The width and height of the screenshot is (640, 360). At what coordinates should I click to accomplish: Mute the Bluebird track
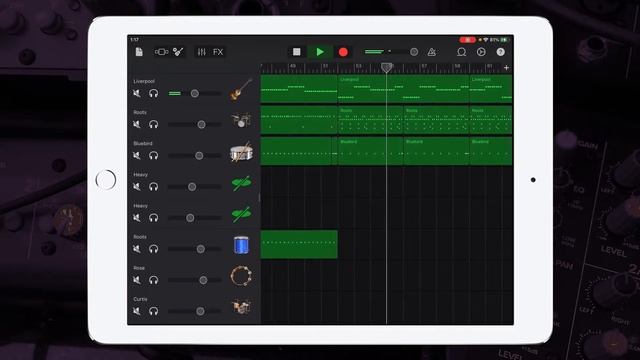point(137,156)
